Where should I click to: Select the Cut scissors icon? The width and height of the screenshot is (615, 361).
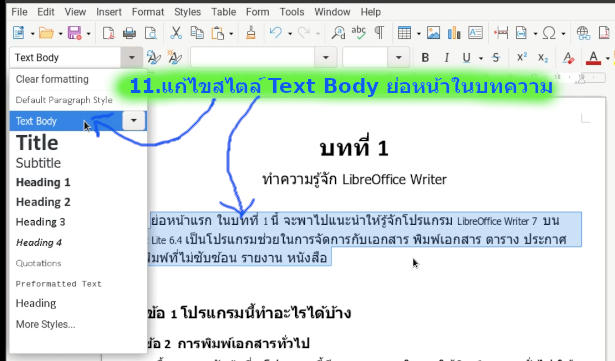point(176,33)
